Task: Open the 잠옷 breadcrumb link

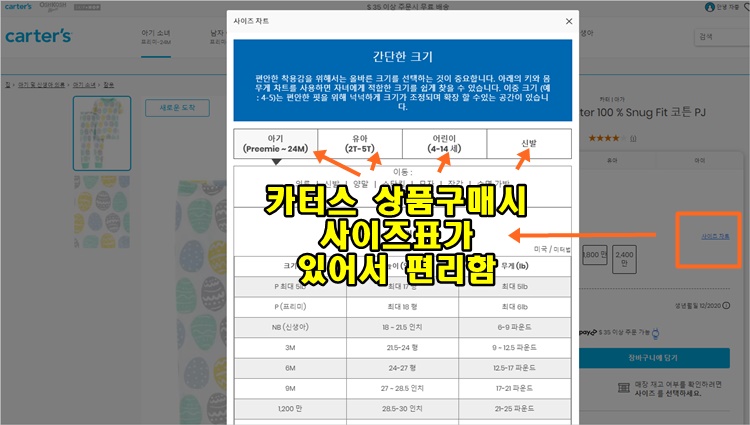Action: pyautogui.click(x=109, y=85)
